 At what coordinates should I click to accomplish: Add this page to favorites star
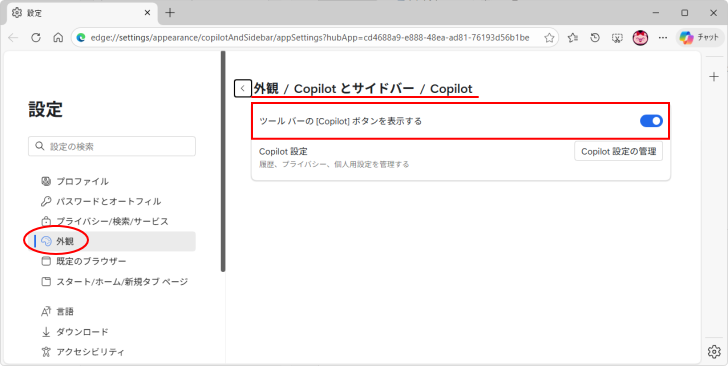tap(549, 38)
